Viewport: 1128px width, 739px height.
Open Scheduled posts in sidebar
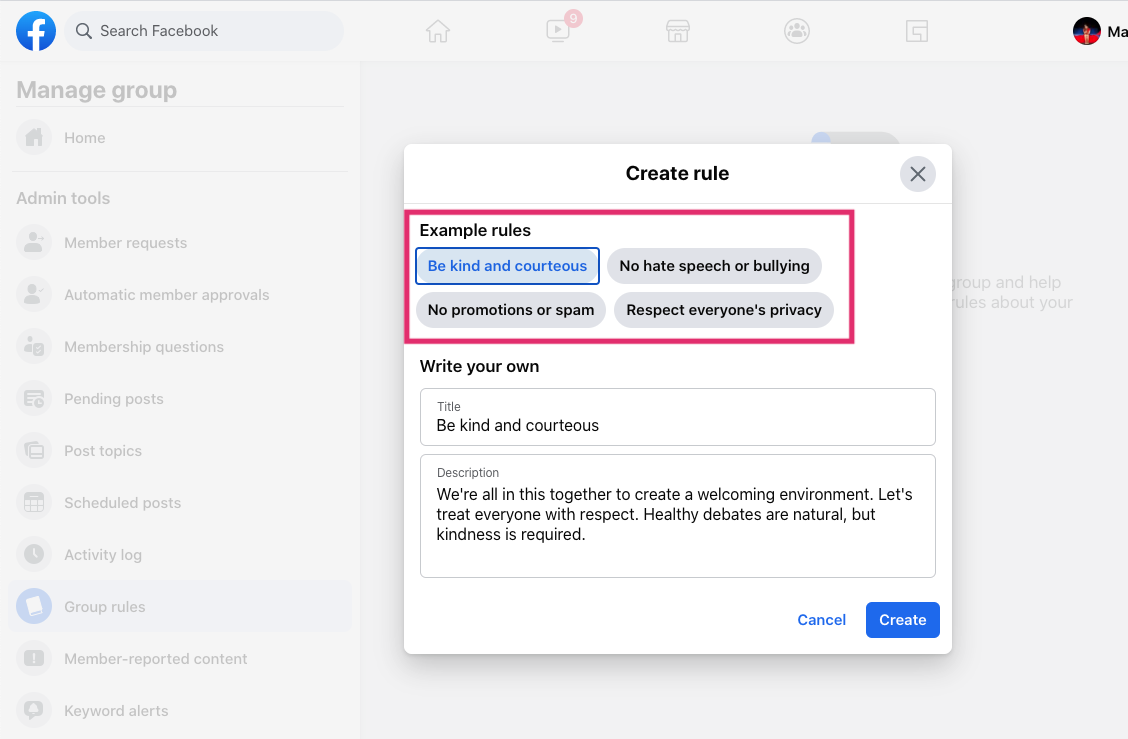[180, 502]
